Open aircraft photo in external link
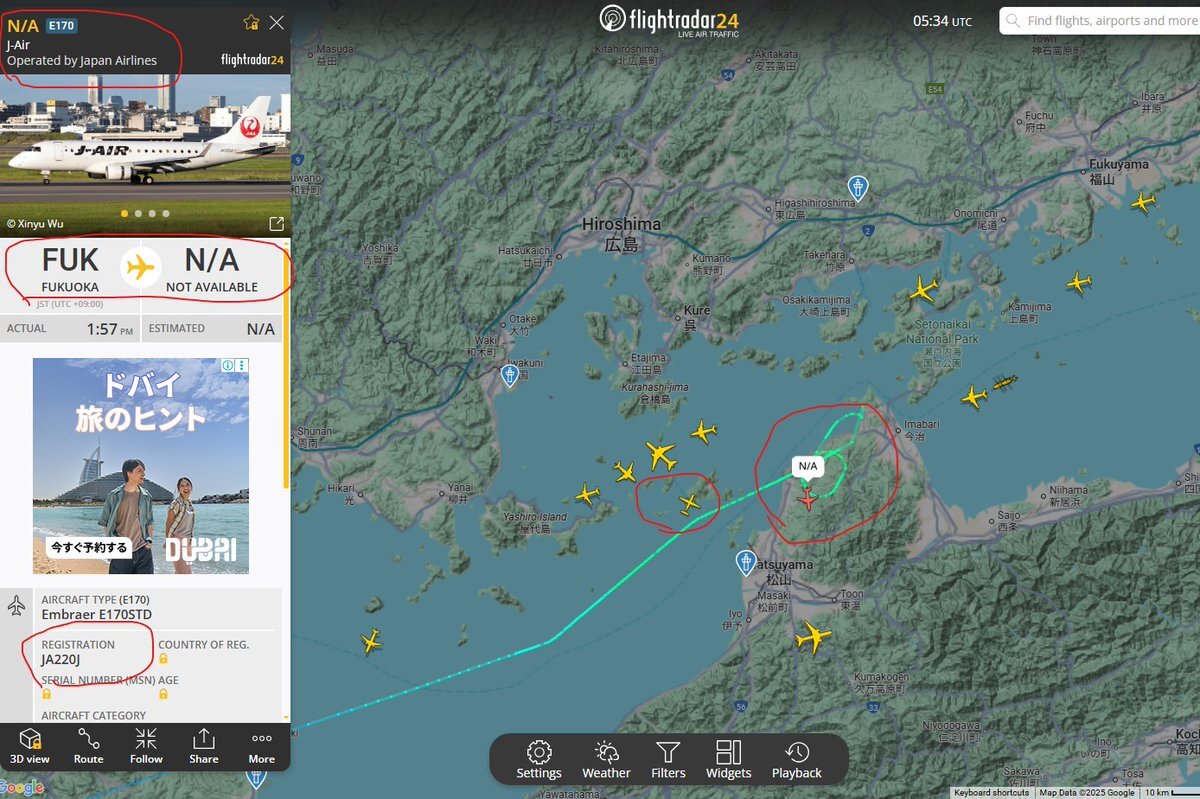The image size is (1200, 799). coord(276,224)
